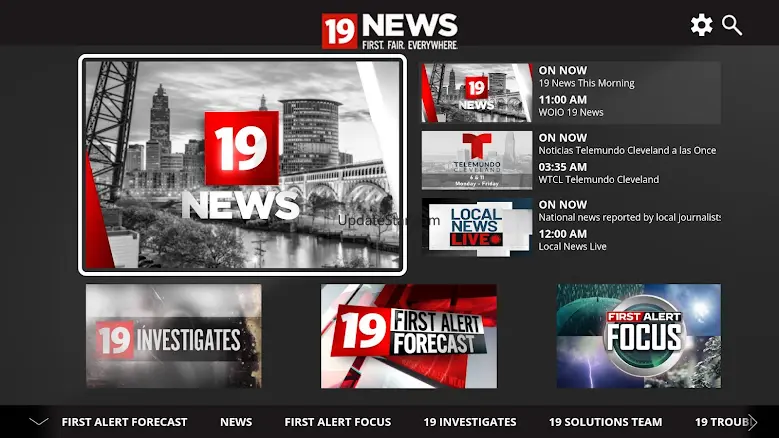Open the search magnifier icon
Screen dimensions: 779x438
click(732, 25)
